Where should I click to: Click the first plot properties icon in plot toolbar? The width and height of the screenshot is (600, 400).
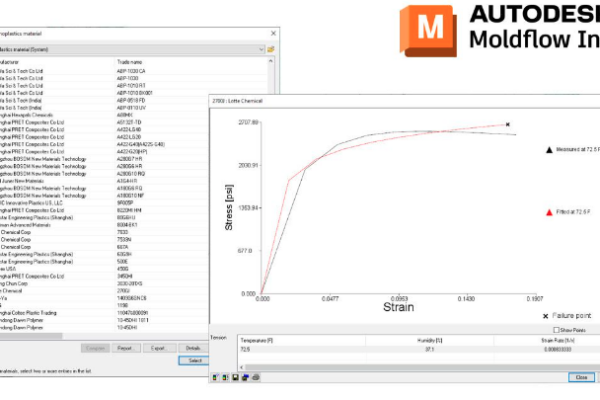pyautogui.click(x=215, y=377)
